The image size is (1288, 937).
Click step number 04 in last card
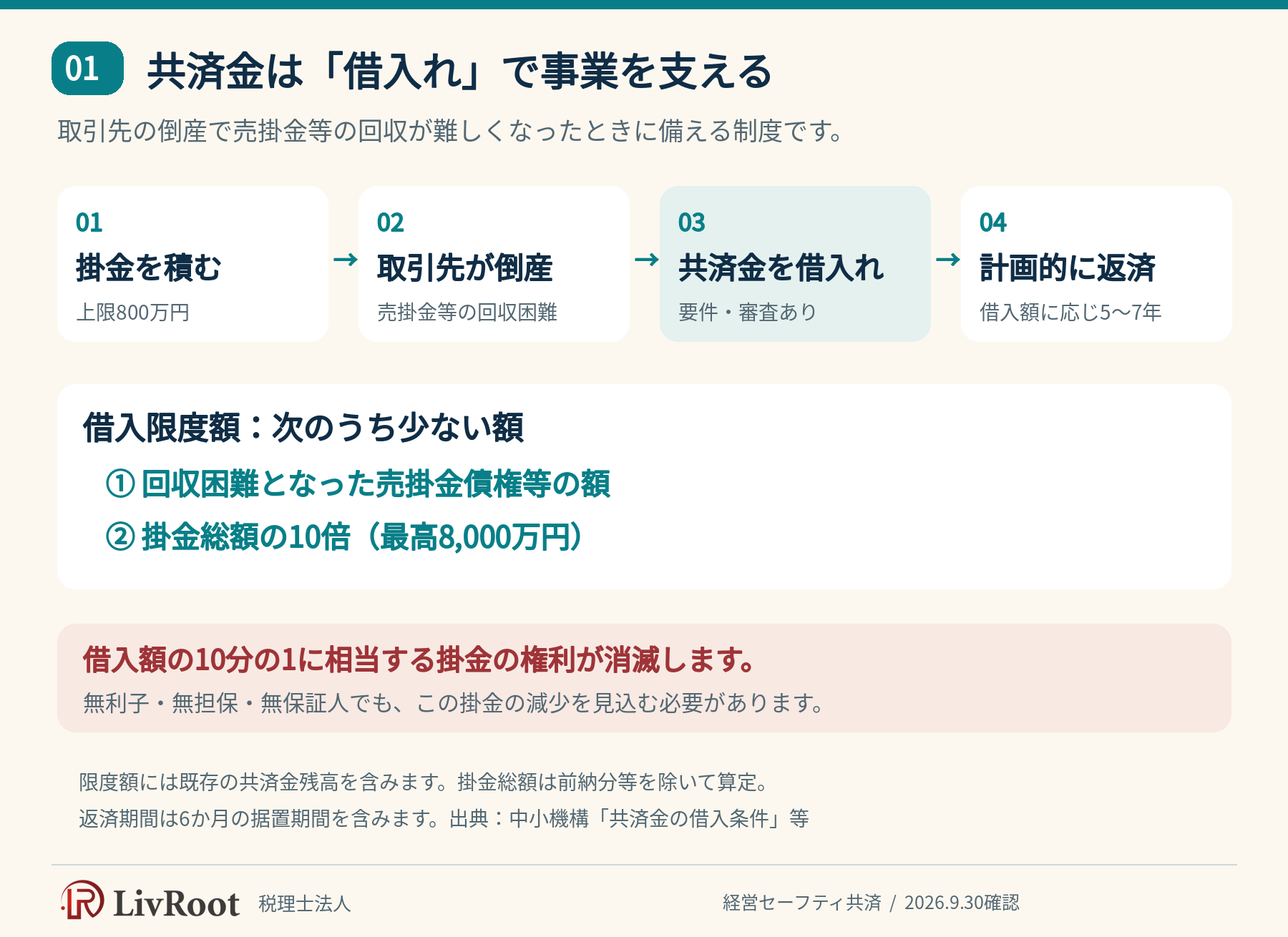(993, 222)
